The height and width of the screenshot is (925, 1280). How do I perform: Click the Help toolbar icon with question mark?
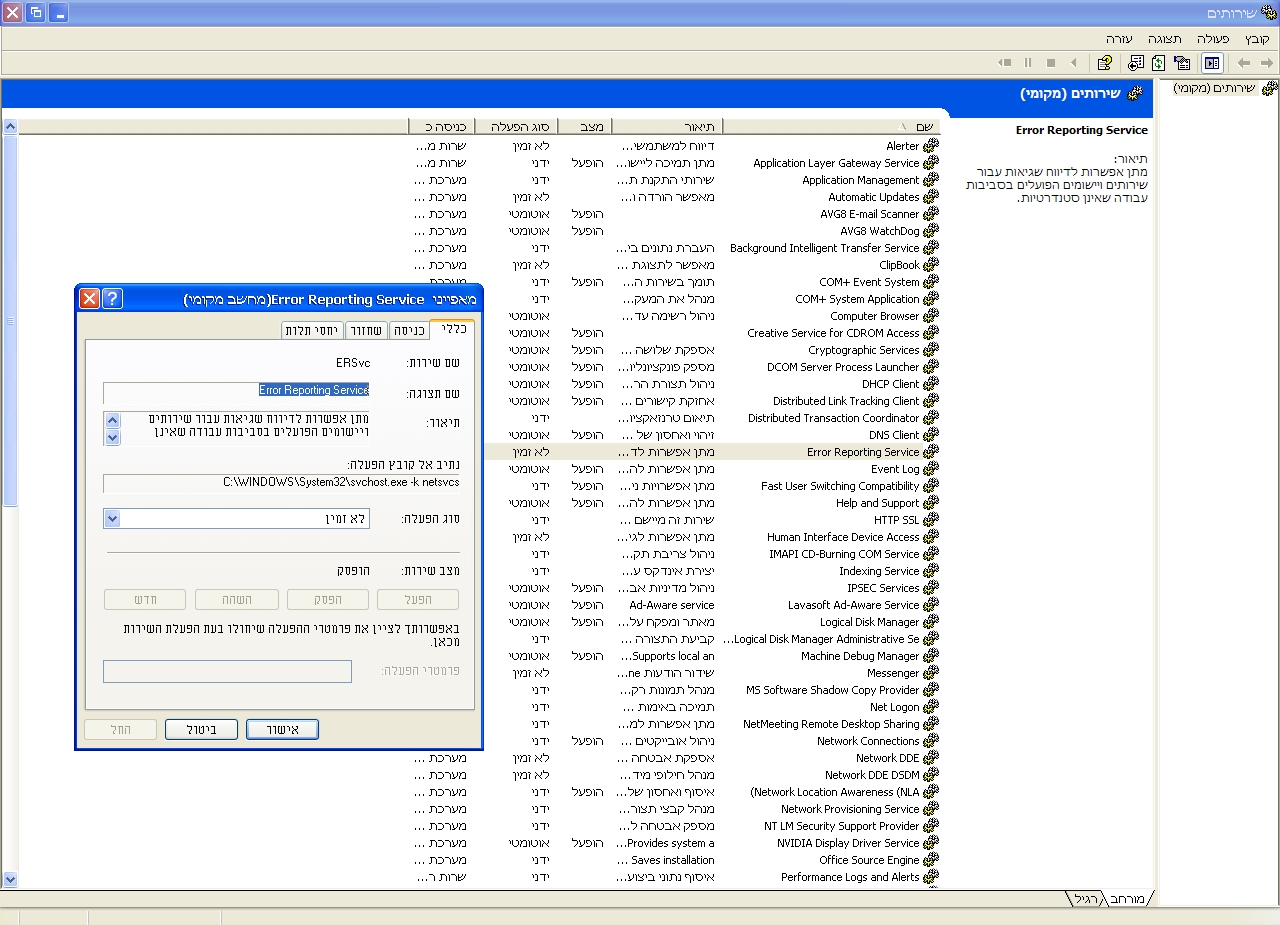(1104, 63)
